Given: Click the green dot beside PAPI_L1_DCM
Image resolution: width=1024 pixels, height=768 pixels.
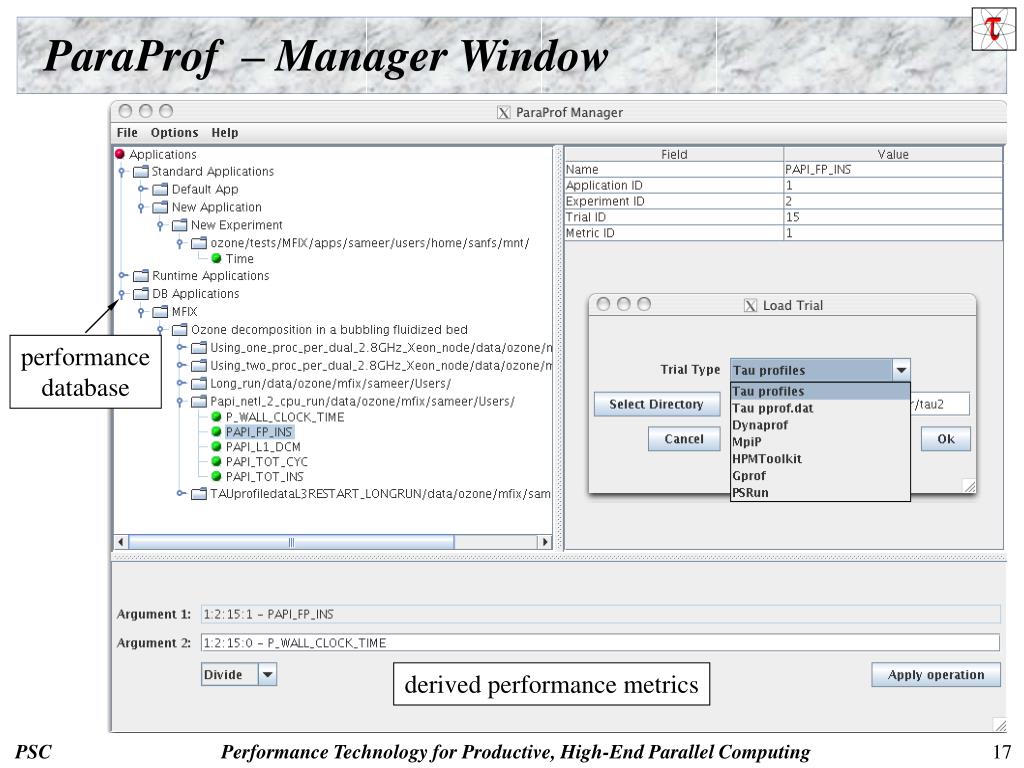Looking at the screenshot, I should [217, 447].
